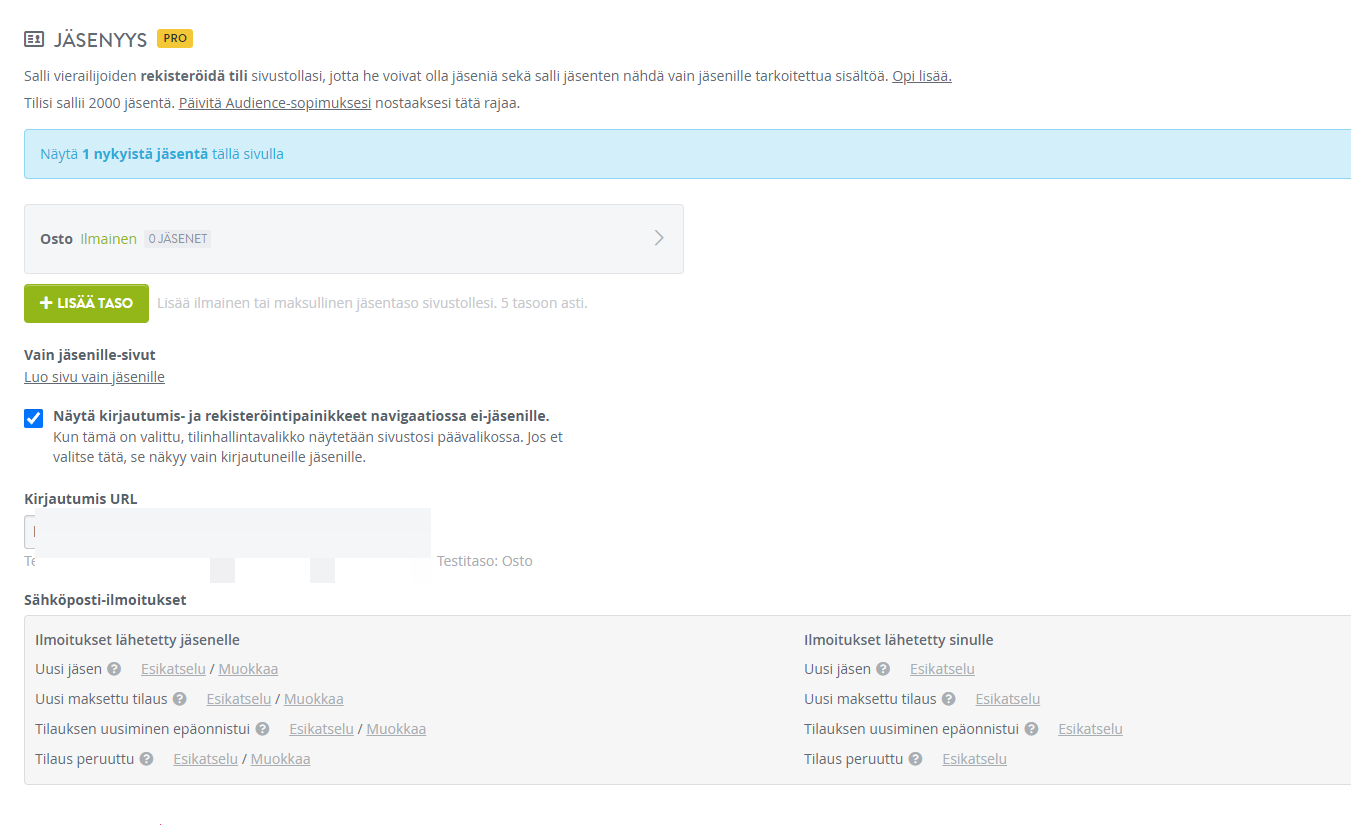Click Päivitä Audience-sopimuksesi link
Screen dimensions: 1351x825
275,102
